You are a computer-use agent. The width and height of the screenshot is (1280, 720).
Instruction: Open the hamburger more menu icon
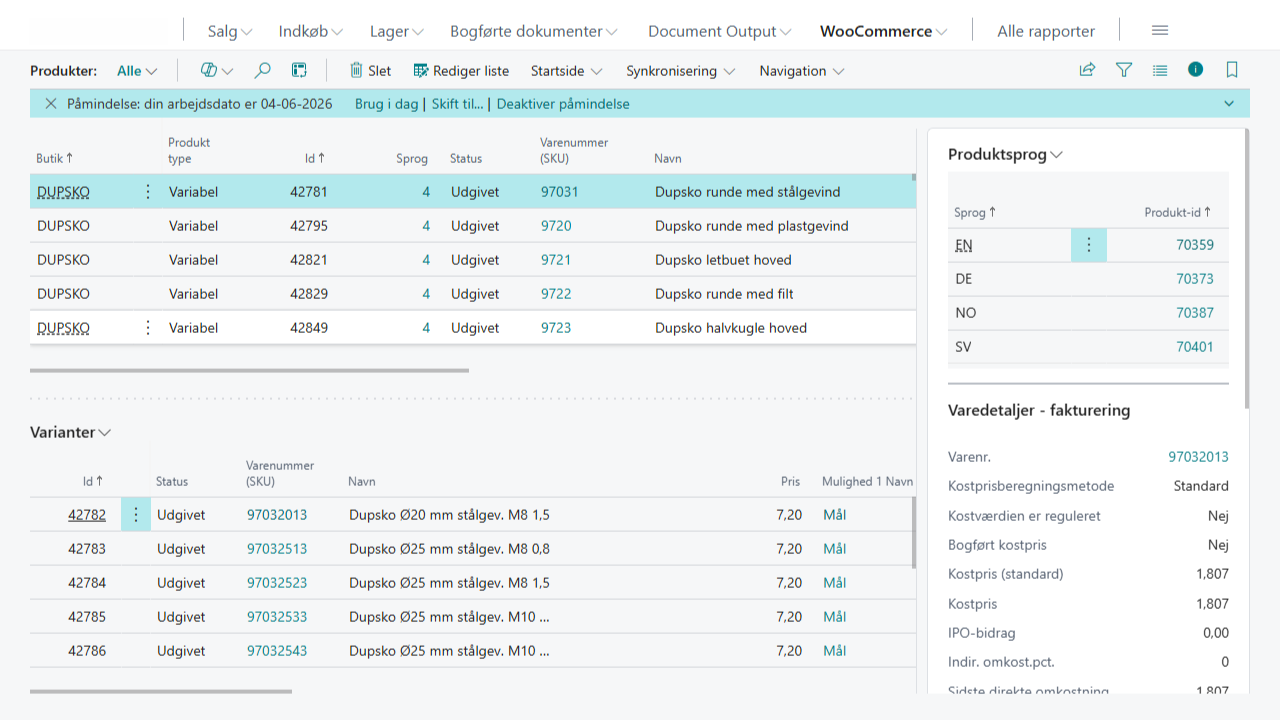[1160, 31]
